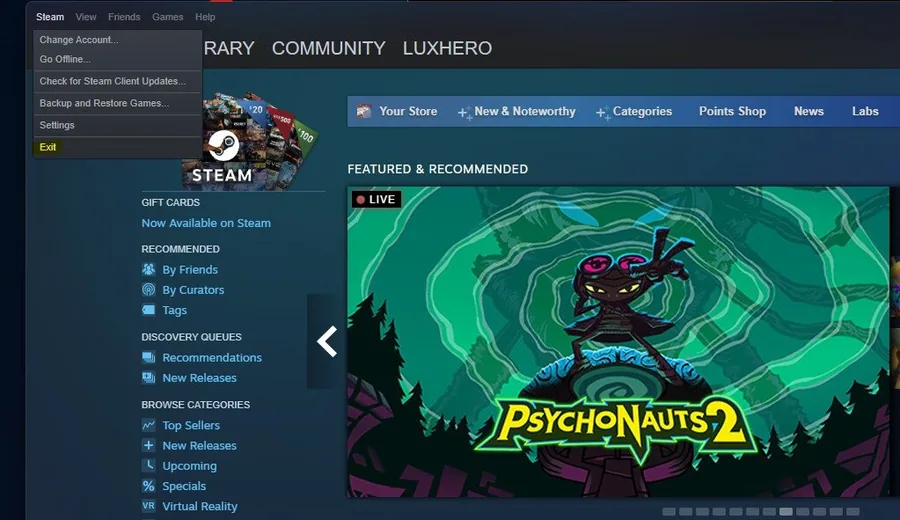The image size is (900, 520).
Task: Open the Labs tab
Action: point(865,111)
